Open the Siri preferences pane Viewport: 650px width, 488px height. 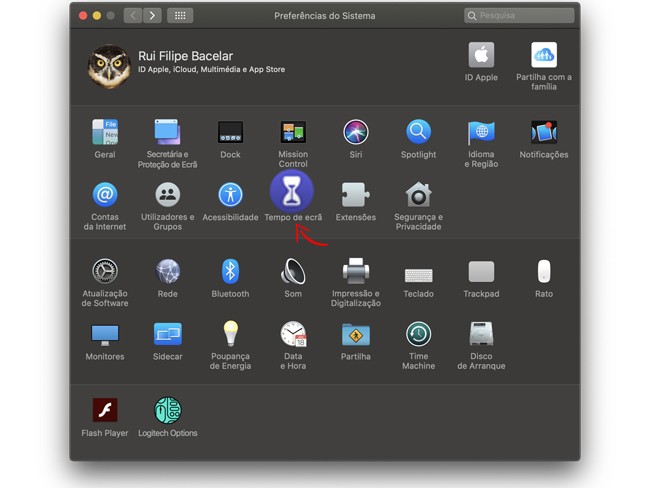click(356, 132)
